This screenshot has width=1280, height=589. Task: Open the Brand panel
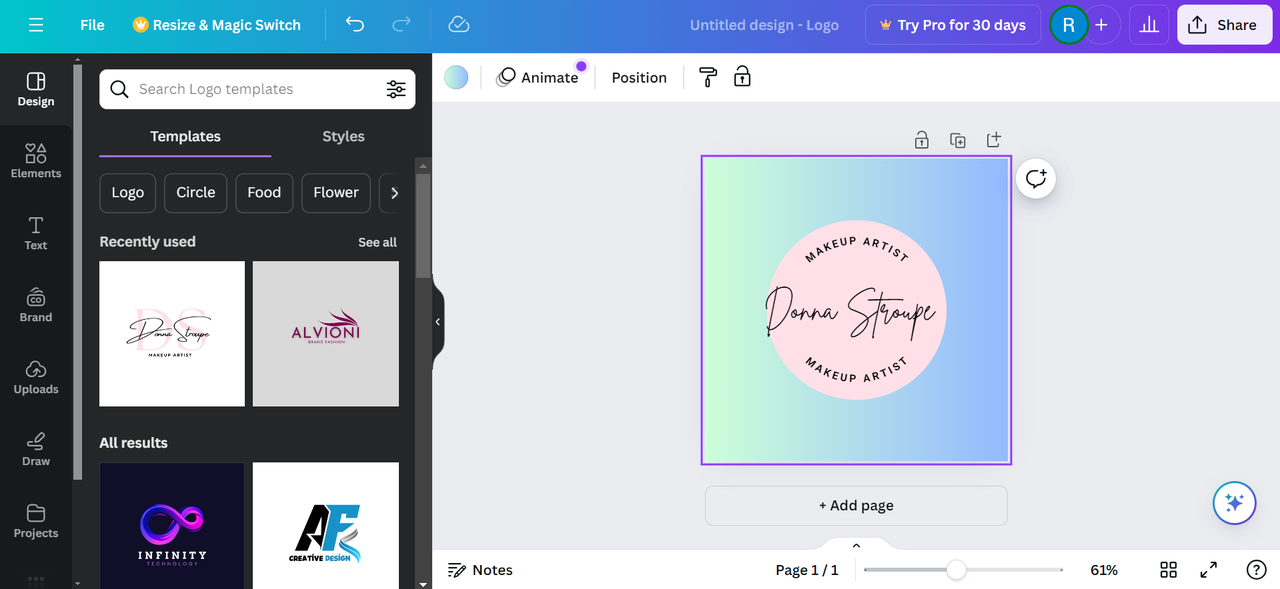35,305
